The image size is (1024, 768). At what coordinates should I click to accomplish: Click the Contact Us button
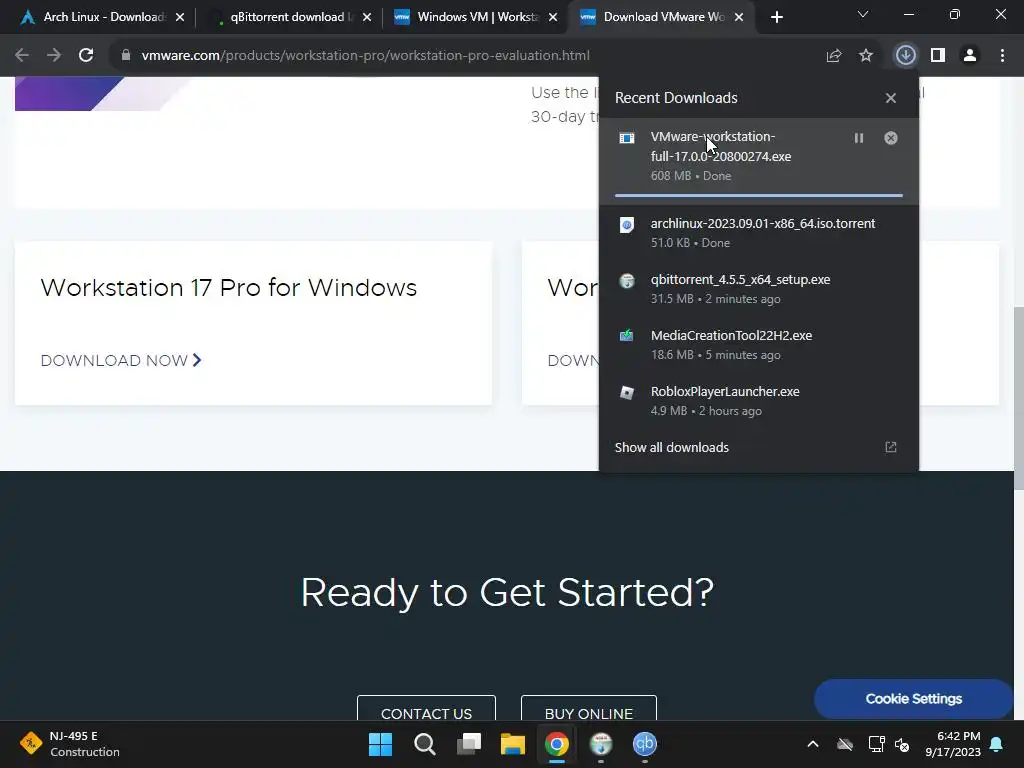click(426, 709)
